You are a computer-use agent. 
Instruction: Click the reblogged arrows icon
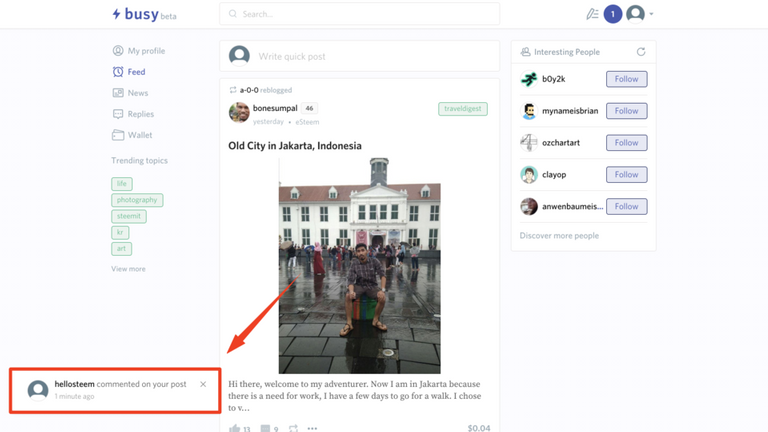233,90
